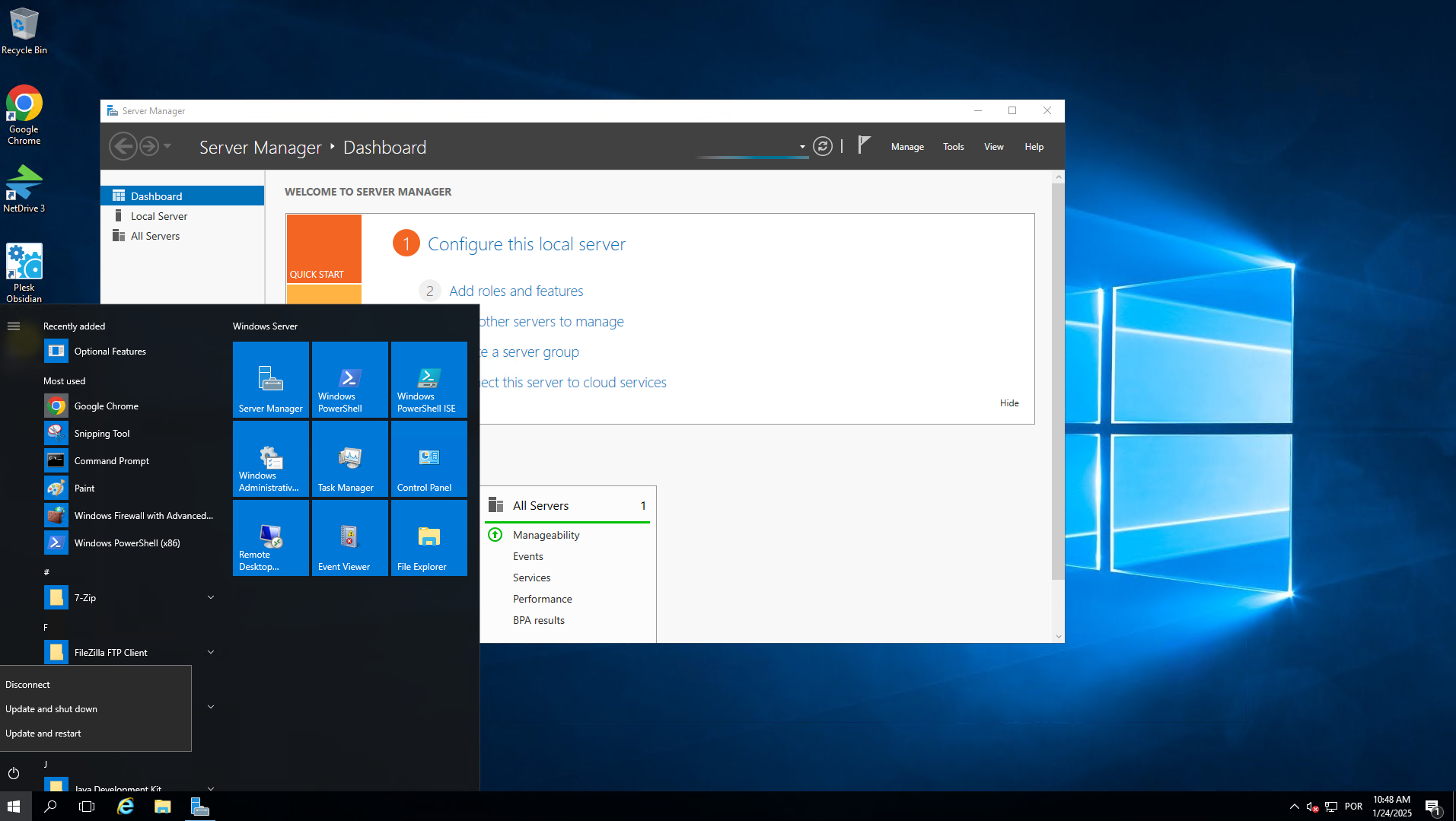Screen dimensions: 1456x821
Task: Select All Servers in navigation pane
Action: [183, 236]
